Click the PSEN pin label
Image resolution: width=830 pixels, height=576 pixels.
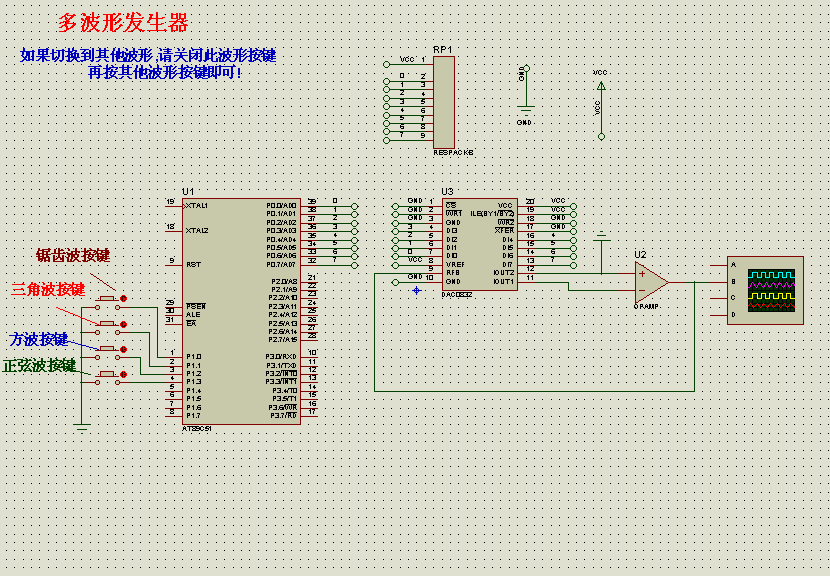point(196,307)
